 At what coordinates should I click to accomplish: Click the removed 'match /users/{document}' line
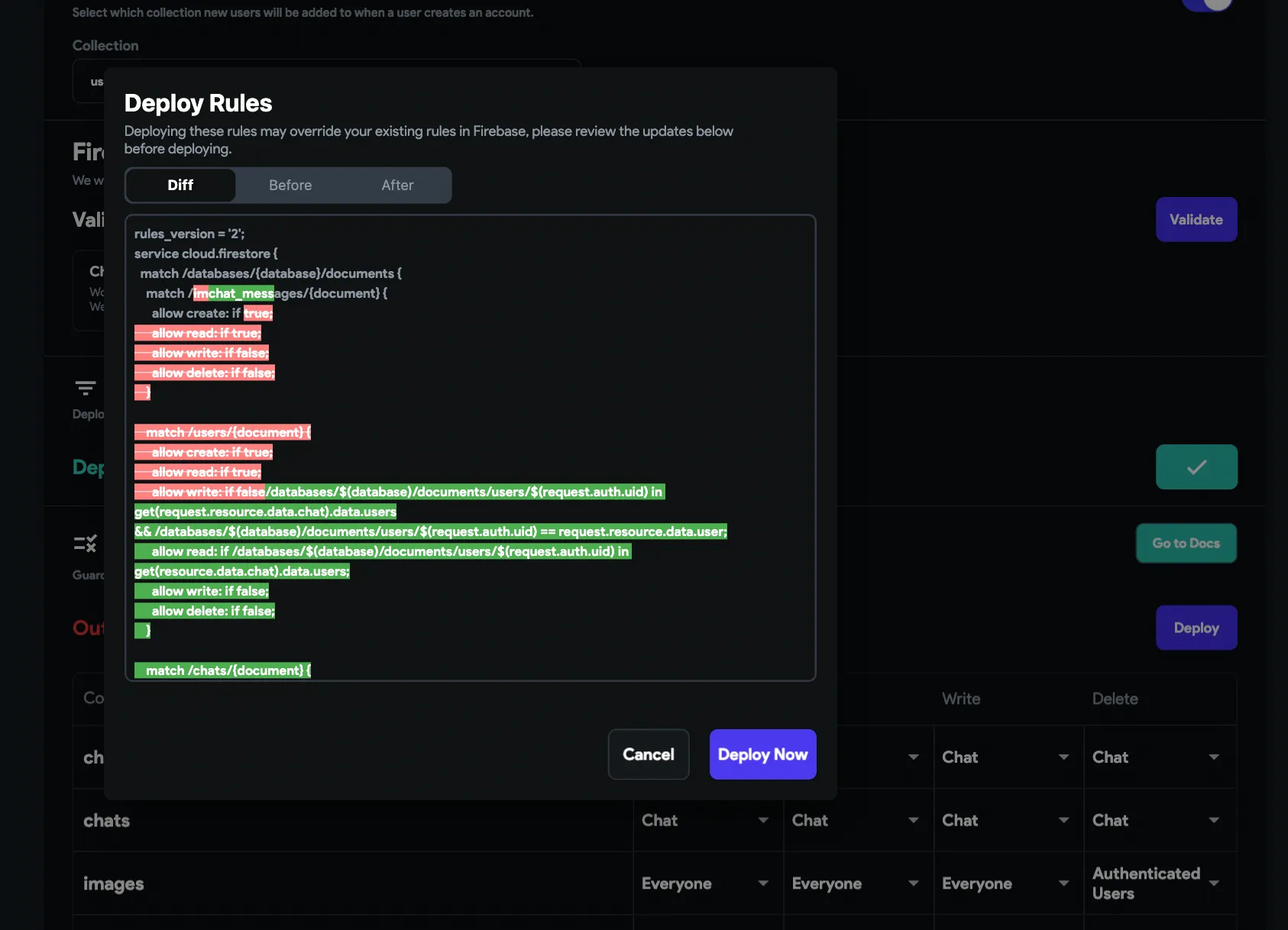pyautogui.click(x=222, y=432)
